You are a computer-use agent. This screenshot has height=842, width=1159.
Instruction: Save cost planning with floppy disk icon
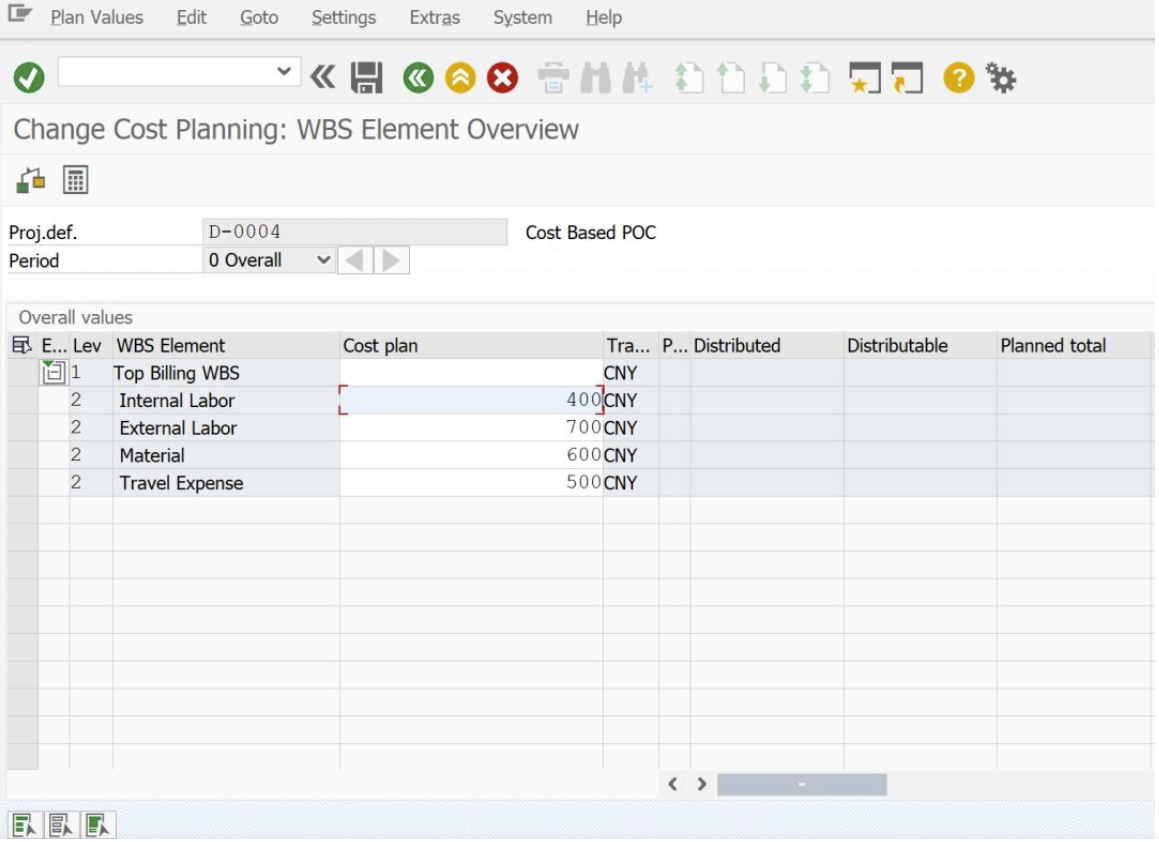click(x=367, y=78)
